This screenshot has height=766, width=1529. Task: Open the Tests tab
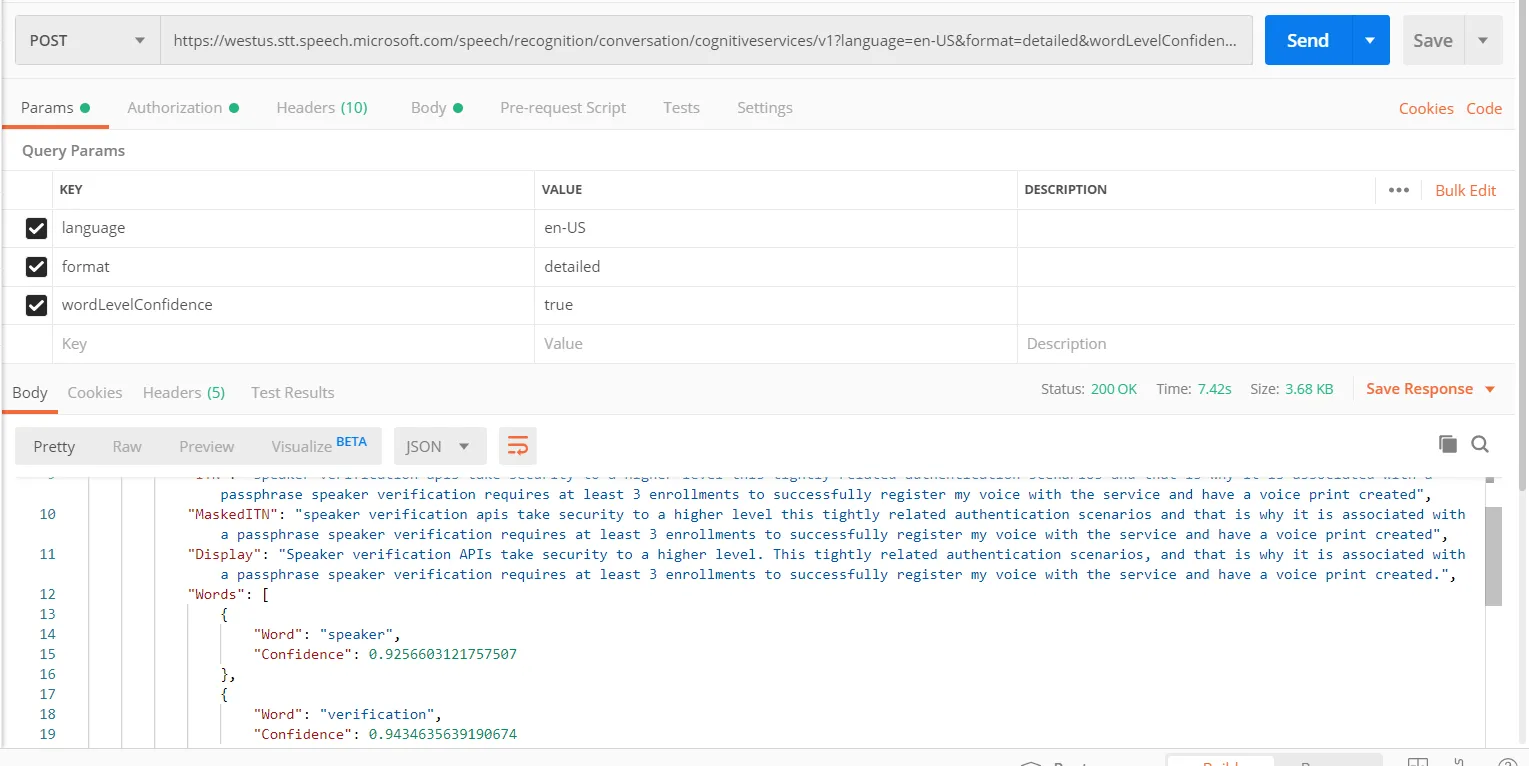point(681,108)
